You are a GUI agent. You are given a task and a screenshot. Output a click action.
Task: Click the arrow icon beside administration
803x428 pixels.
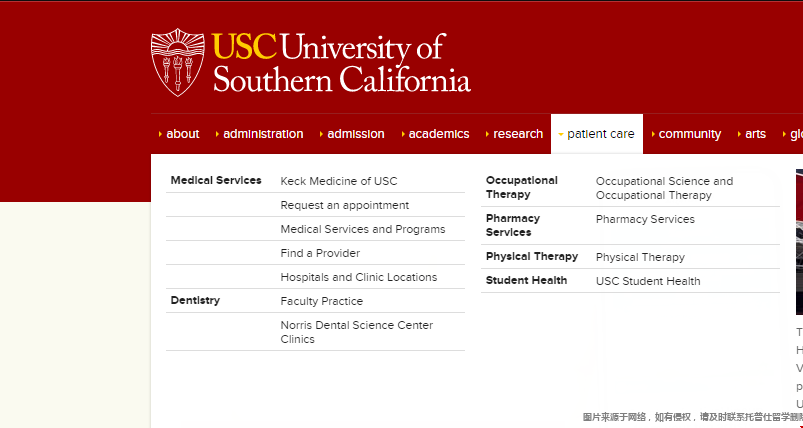pos(217,134)
